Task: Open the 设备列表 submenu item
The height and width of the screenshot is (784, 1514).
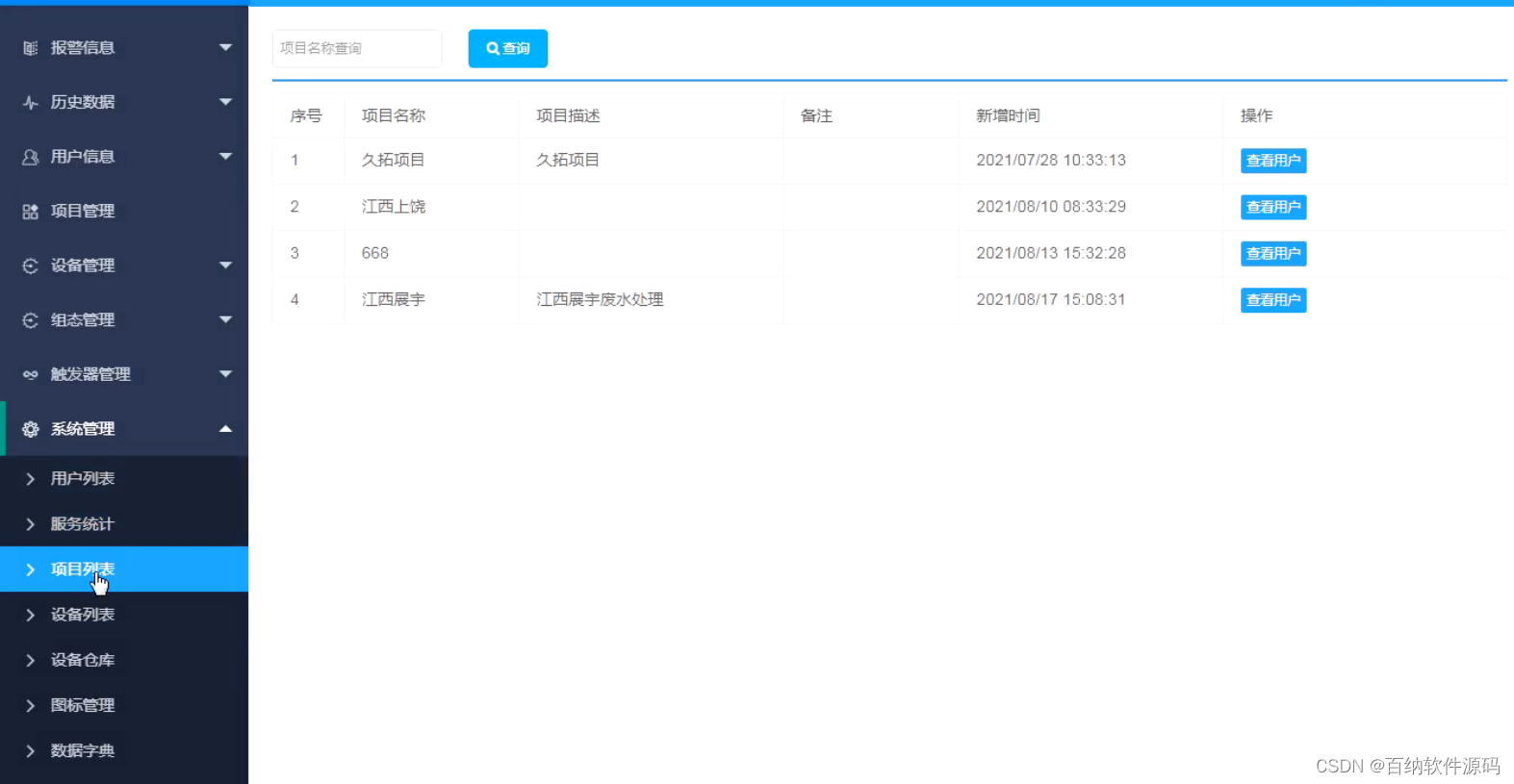Action: tap(83, 615)
